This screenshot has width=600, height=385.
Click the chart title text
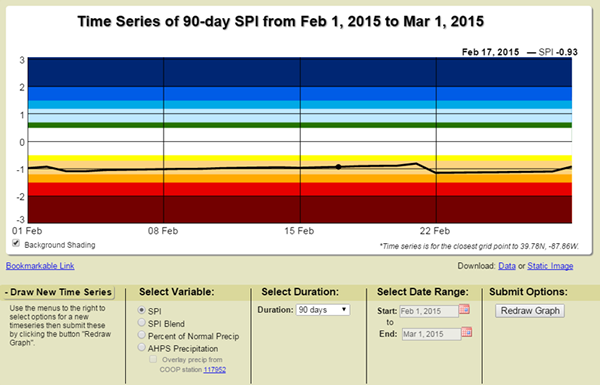point(281,21)
